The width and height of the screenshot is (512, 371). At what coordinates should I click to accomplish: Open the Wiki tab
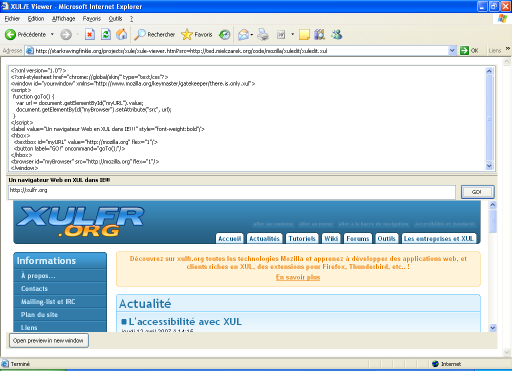coord(331,238)
